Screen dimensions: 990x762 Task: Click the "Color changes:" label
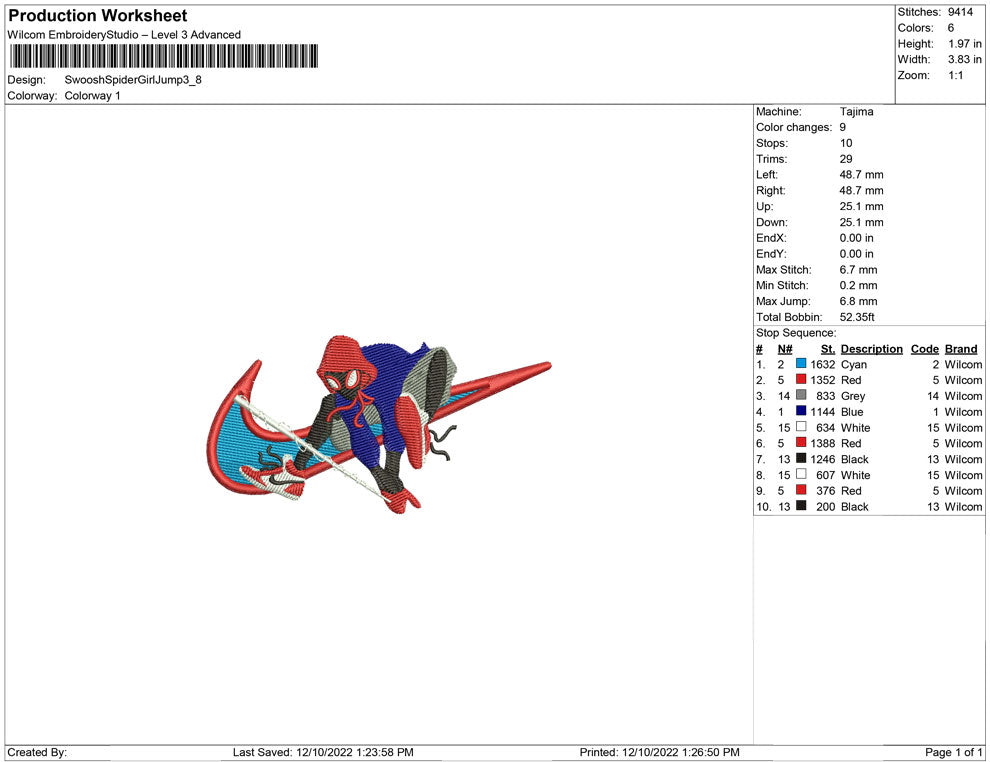pyautogui.click(x=794, y=128)
